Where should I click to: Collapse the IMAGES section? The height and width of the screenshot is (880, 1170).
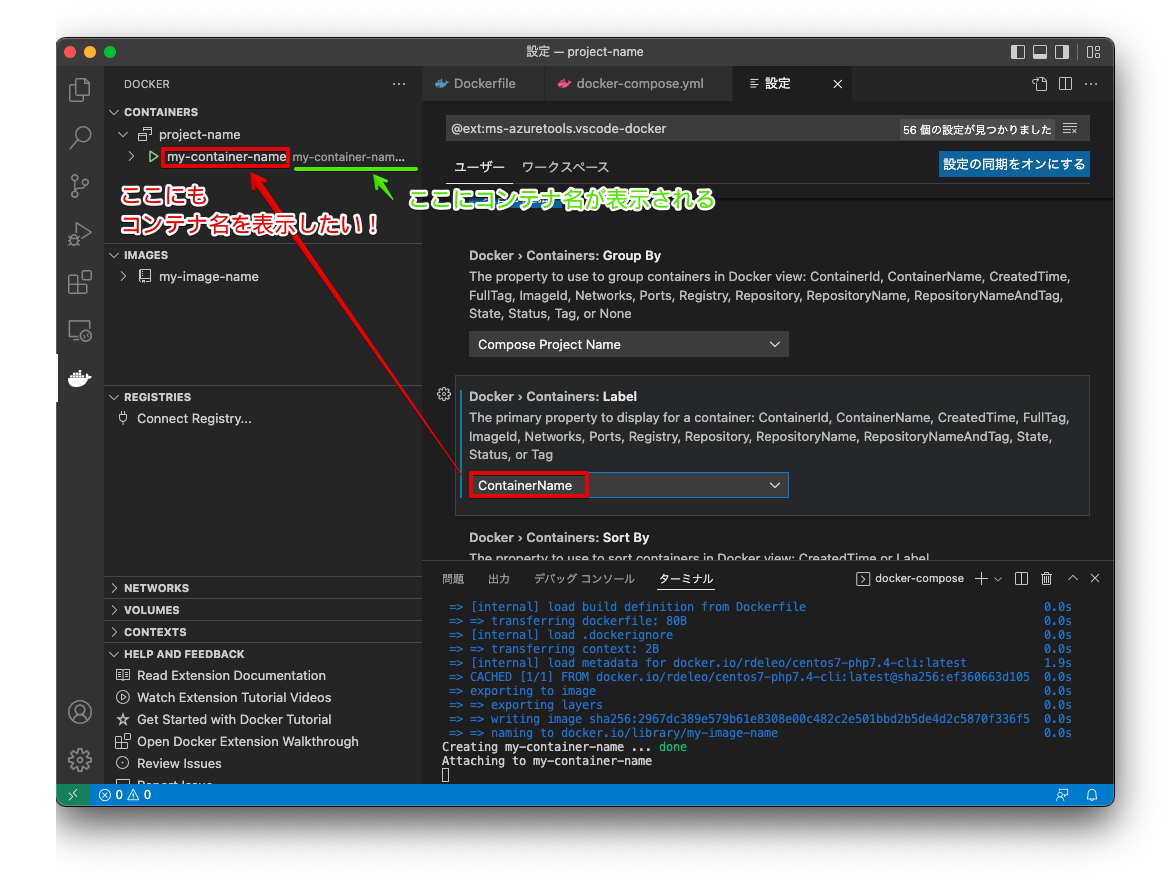point(114,255)
